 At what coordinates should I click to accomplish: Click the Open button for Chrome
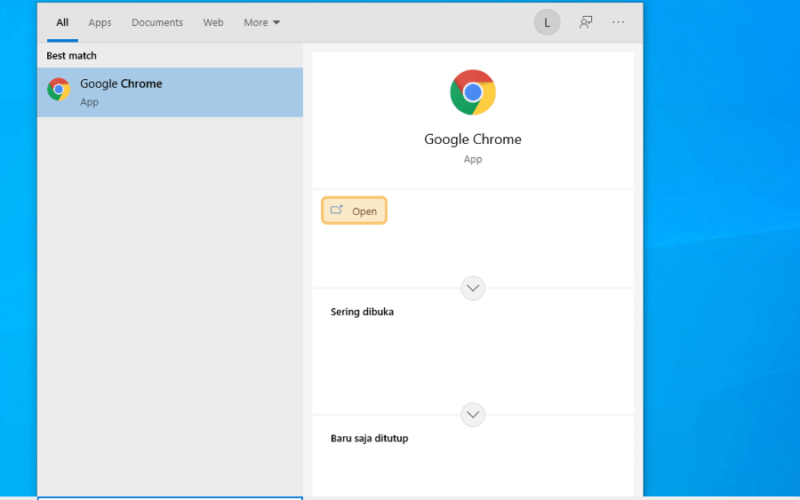click(354, 211)
